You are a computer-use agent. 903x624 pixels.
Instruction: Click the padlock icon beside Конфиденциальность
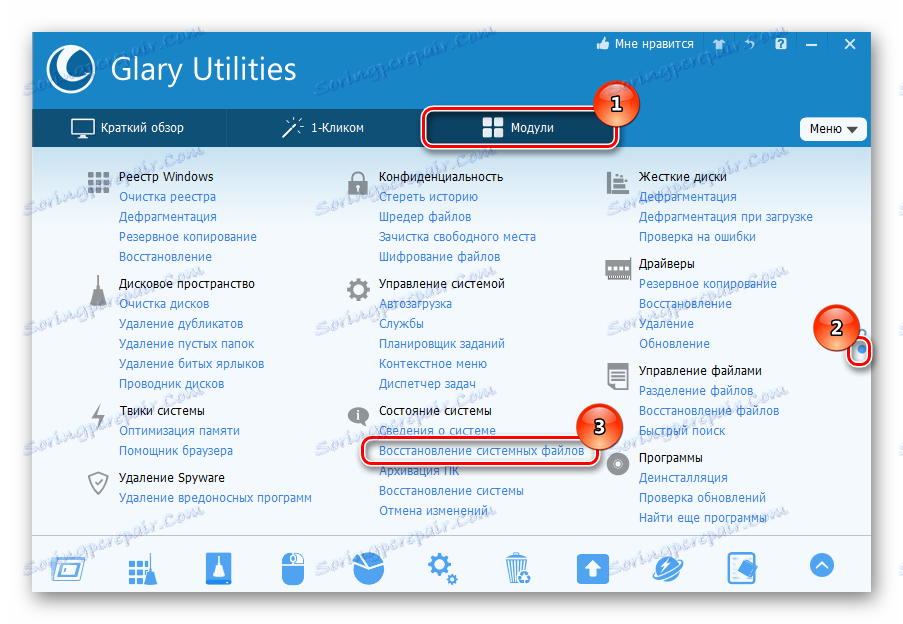358,183
